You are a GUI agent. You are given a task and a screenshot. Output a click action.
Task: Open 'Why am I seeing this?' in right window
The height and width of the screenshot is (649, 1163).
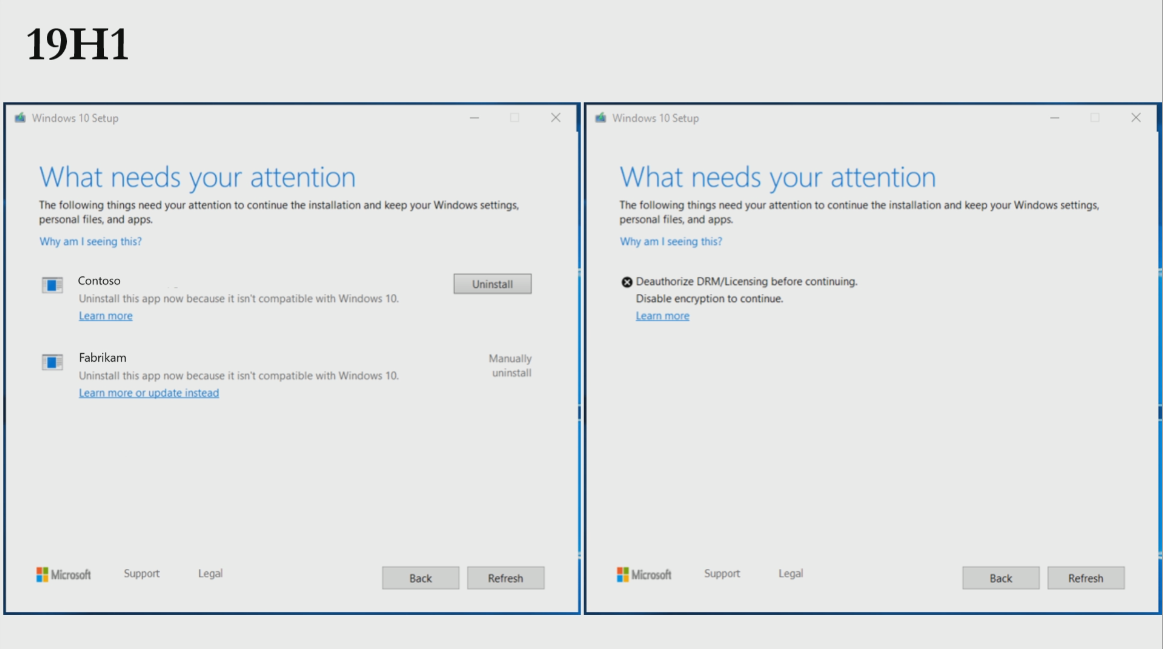(671, 242)
